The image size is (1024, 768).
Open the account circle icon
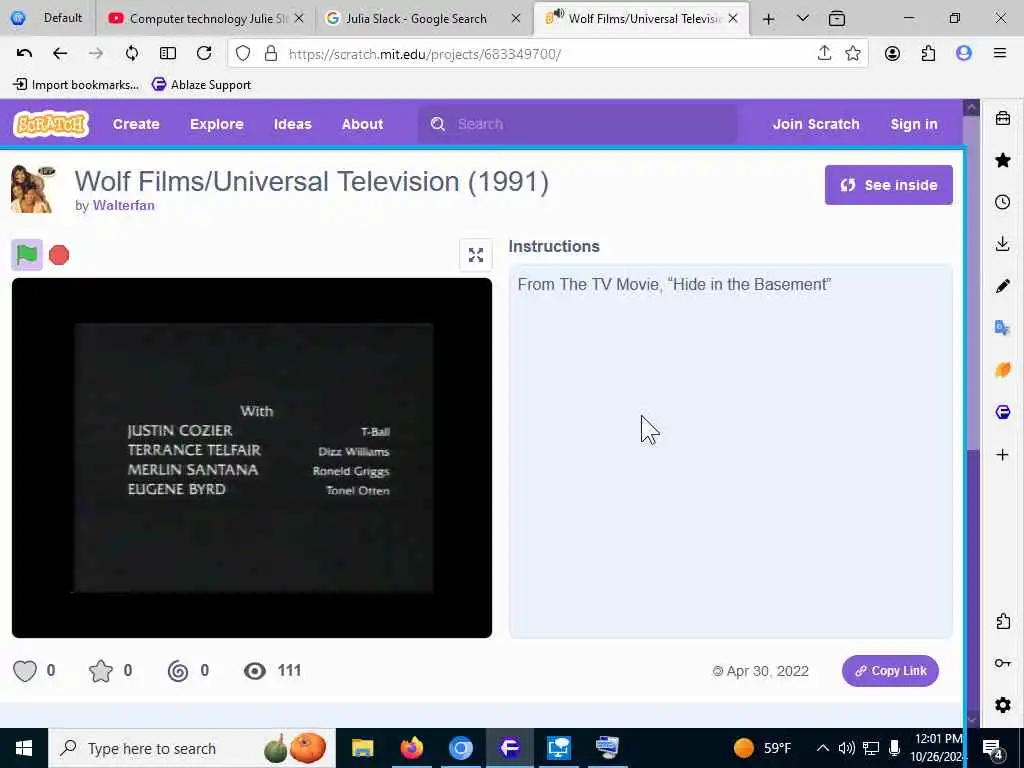(x=892, y=54)
